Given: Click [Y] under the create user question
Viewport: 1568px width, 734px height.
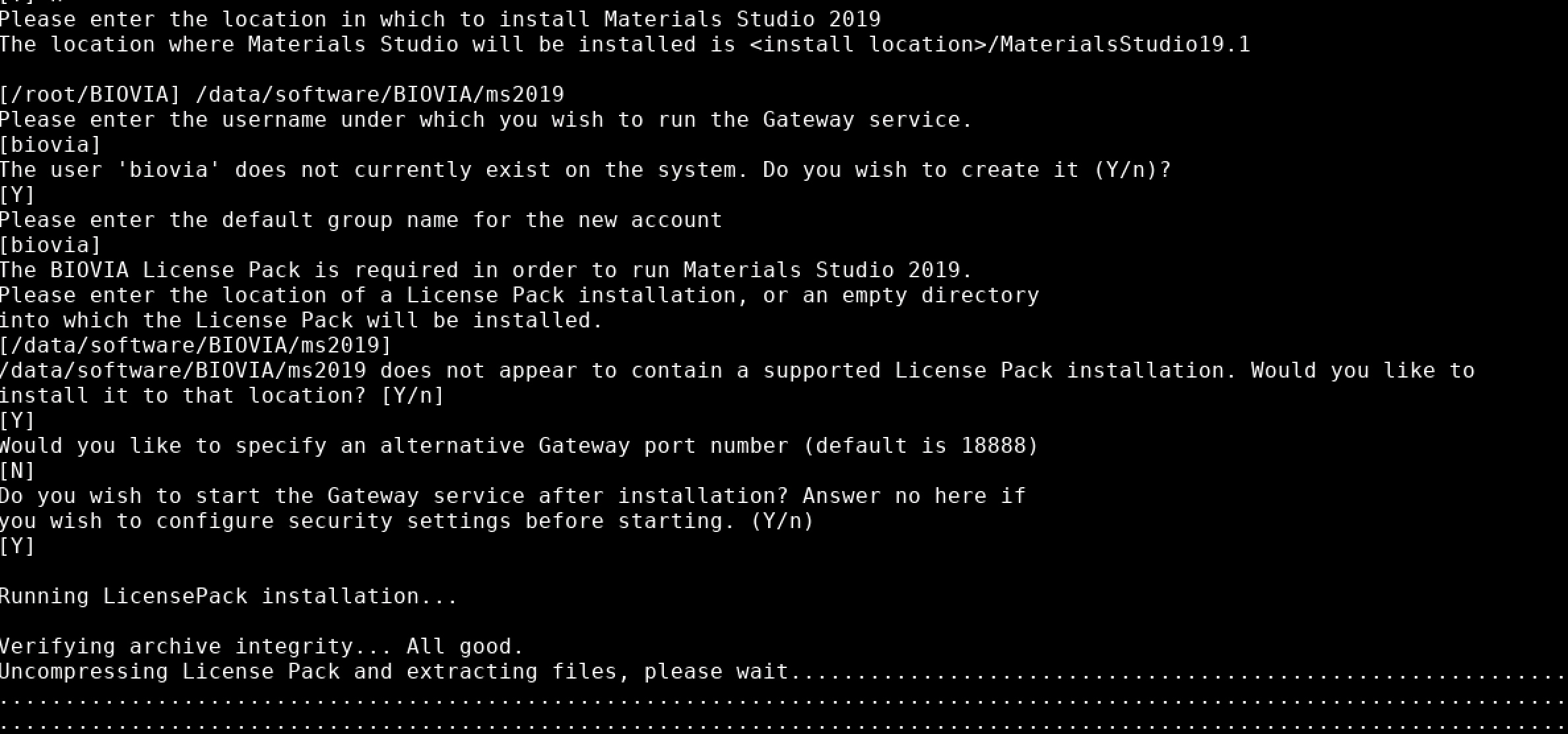Looking at the screenshot, I should [x=18, y=195].
